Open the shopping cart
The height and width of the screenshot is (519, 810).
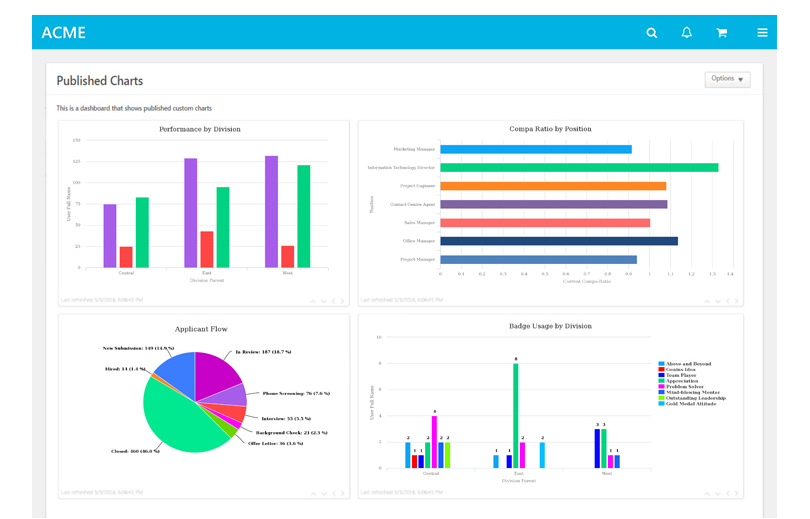(x=722, y=33)
